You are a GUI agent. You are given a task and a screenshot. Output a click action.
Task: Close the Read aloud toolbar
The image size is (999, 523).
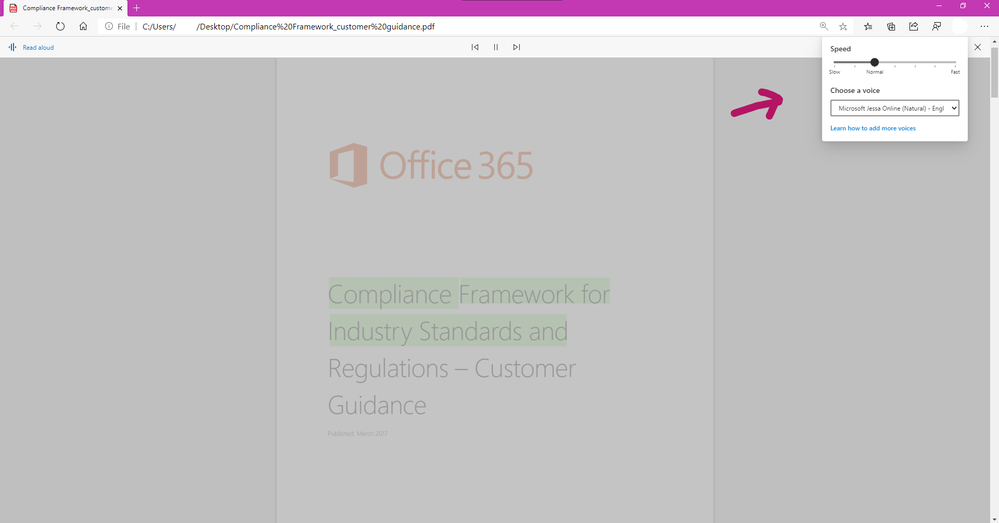(977, 47)
